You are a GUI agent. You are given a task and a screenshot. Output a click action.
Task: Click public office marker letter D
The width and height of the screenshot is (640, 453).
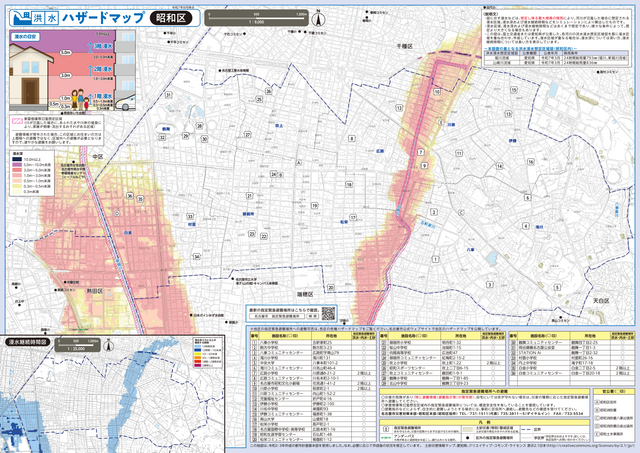(117, 213)
